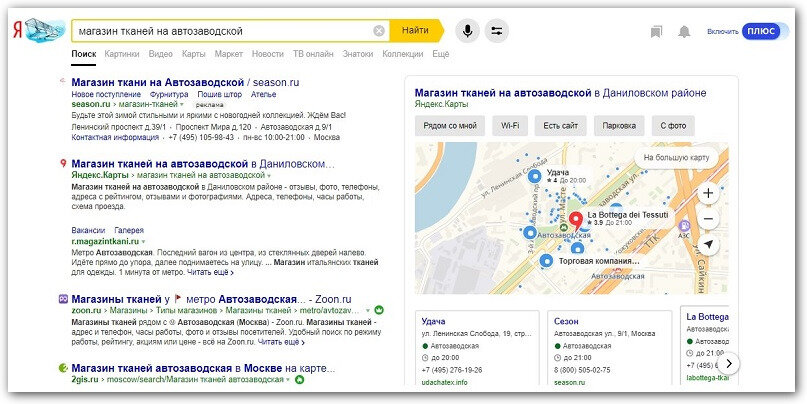Click red La Bottega map pin
The height and width of the screenshot is (404, 807).
pyautogui.click(x=575, y=221)
